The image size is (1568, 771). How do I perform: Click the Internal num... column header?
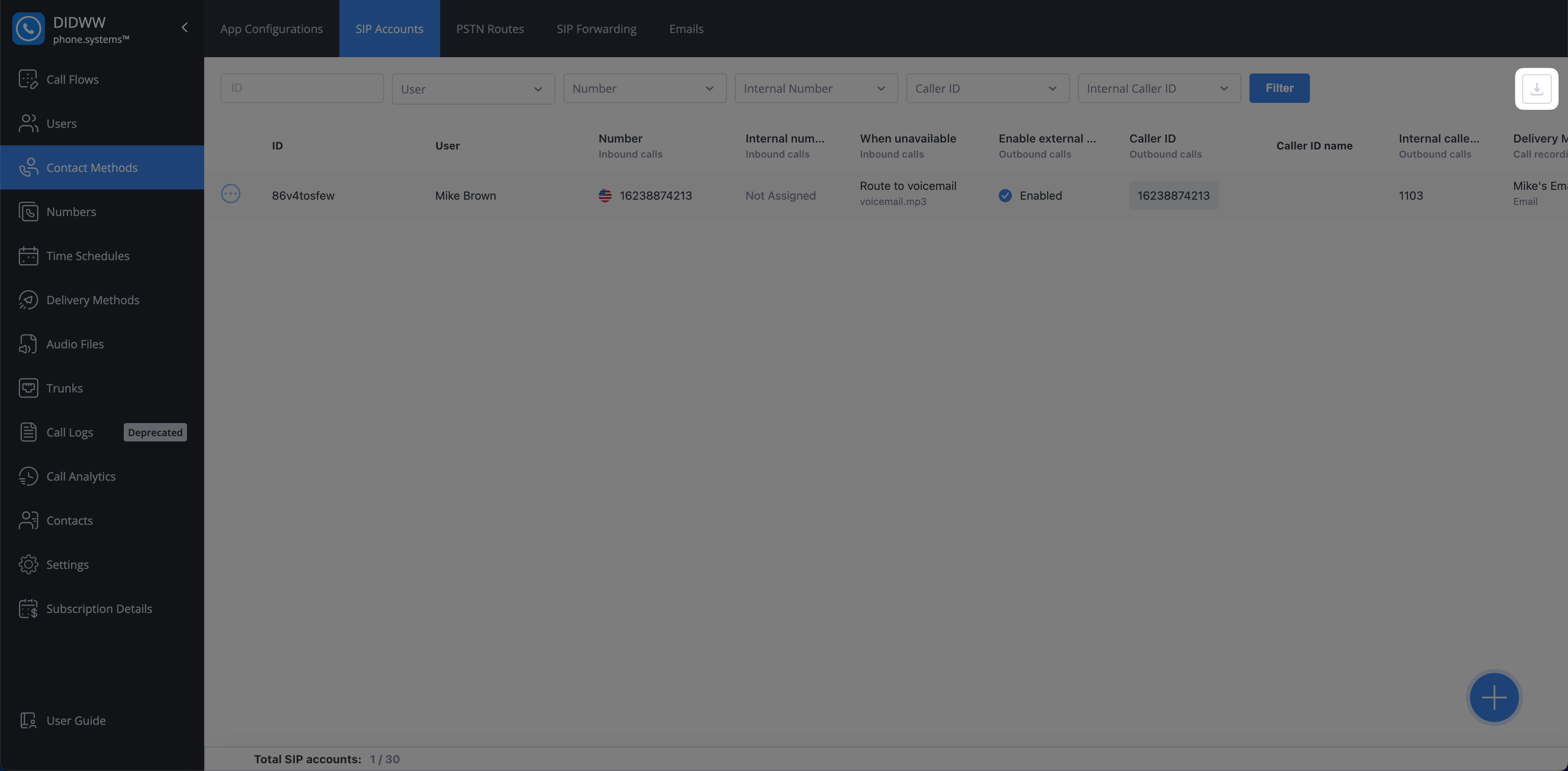coord(784,138)
